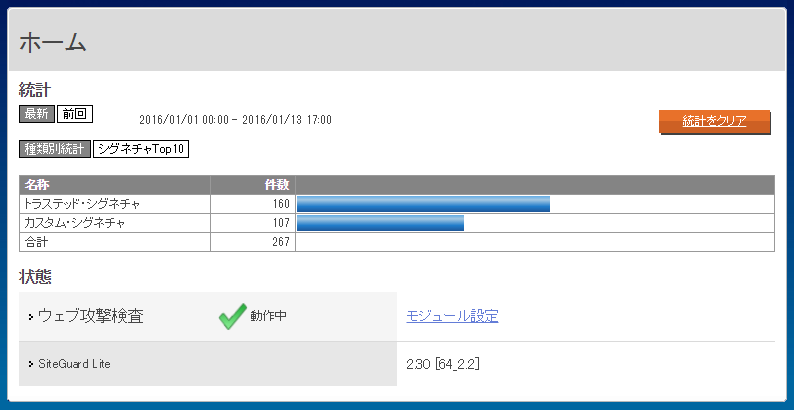The width and height of the screenshot is (794, 410).
Task: Click the 動作中 status text
Action: tap(269, 316)
